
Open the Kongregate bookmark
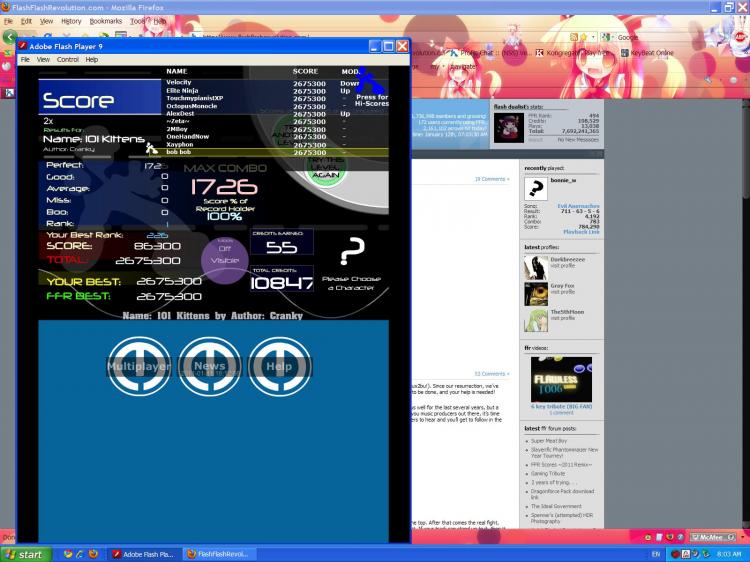coord(574,53)
